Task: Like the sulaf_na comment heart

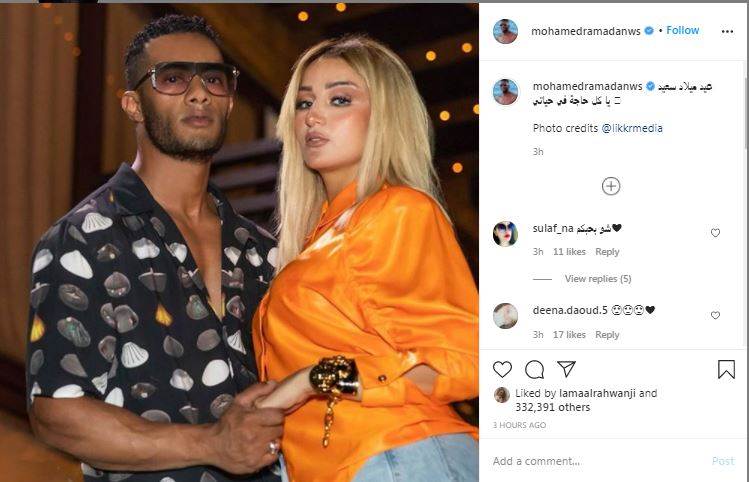Action: click(715, 233)
